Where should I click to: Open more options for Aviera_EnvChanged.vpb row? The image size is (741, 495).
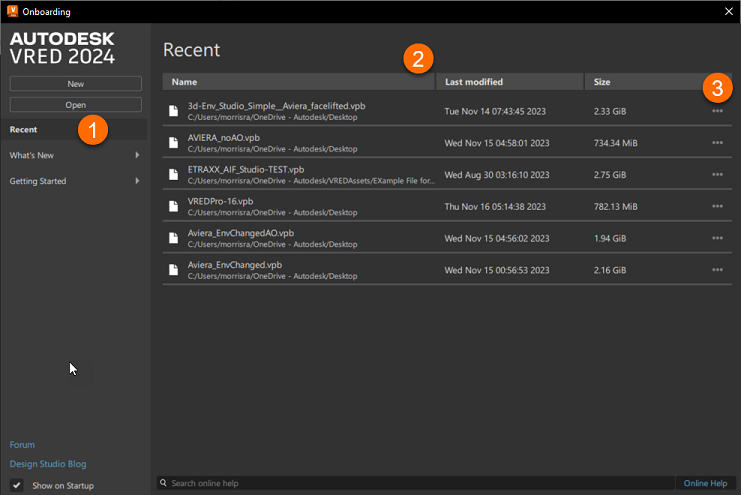(717, 269)
